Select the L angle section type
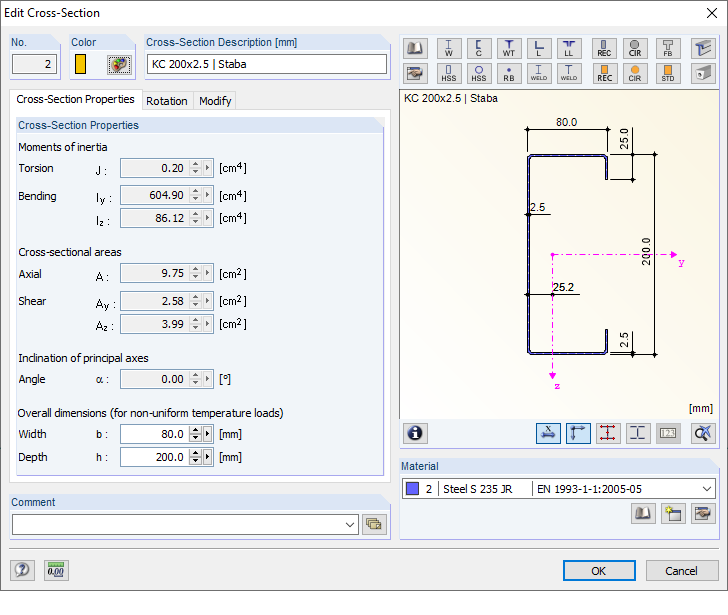This screenshot has height=615, width=728. pyautogui.click(x=539, y=48)
